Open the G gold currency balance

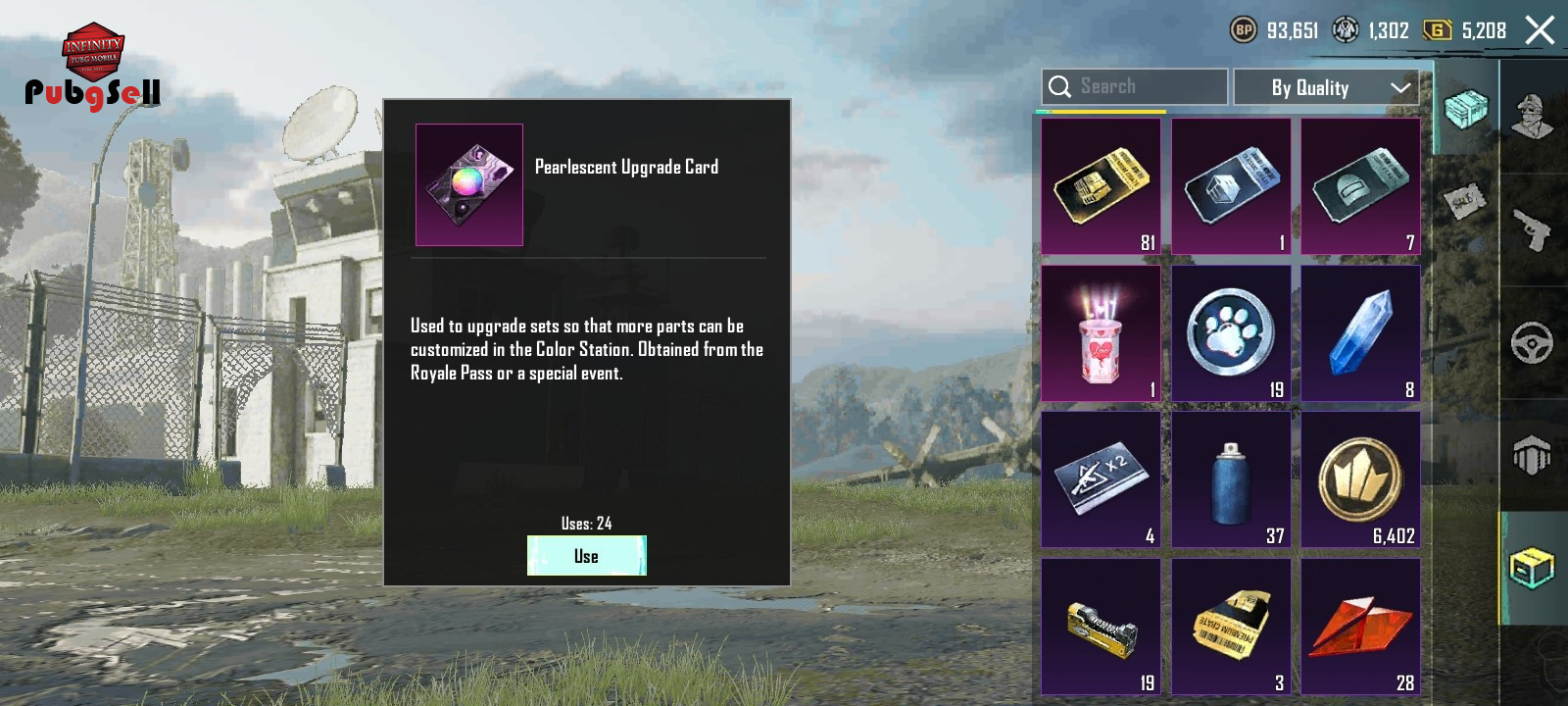click(1464, 30)
